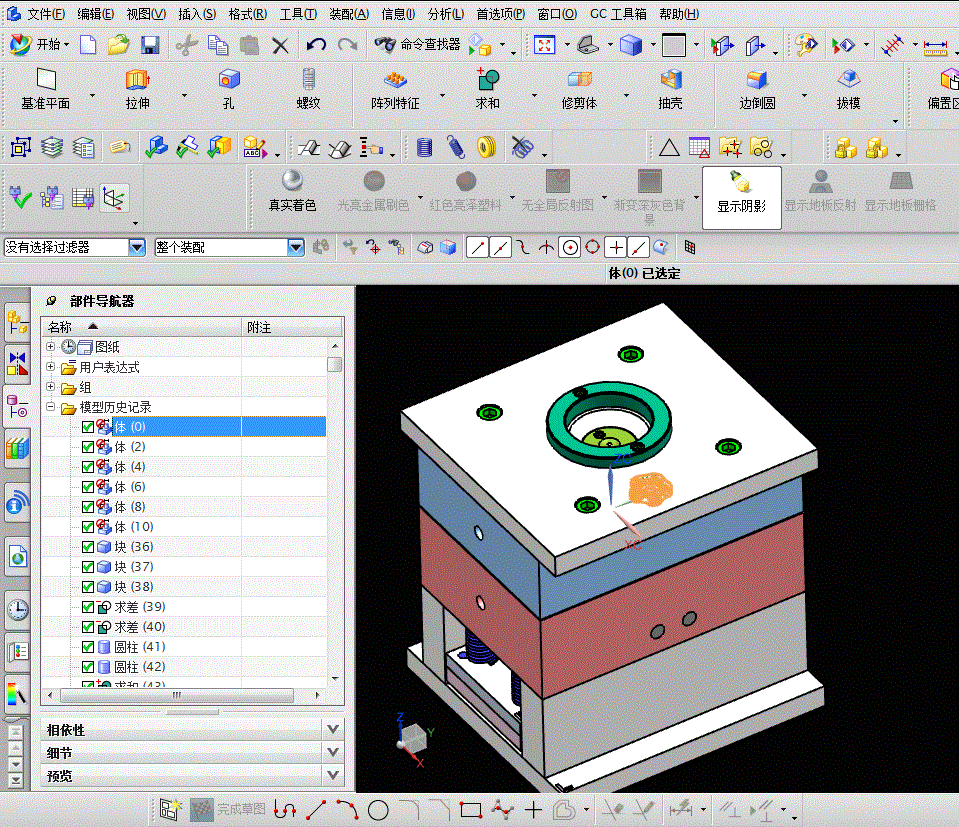959x827 pixels.
Task: Open the 编辑(E) menu
Action: coord(95,13)
